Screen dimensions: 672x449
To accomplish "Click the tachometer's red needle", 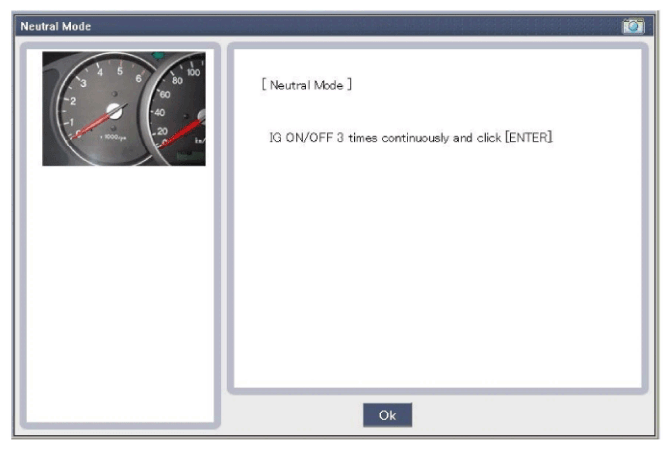I will coord(95,125).
